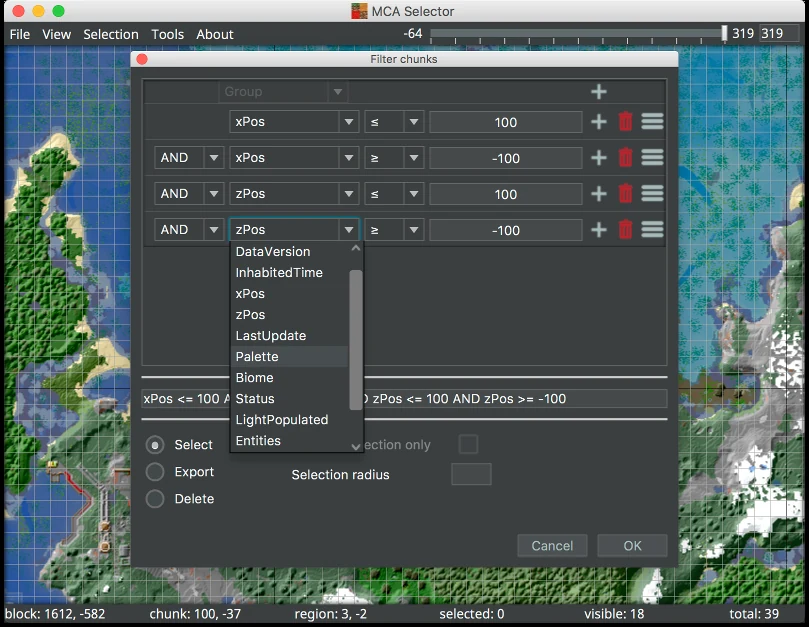
Task: Delete the zPos ≤ 100 filter row
Action: tap(625, 194)
